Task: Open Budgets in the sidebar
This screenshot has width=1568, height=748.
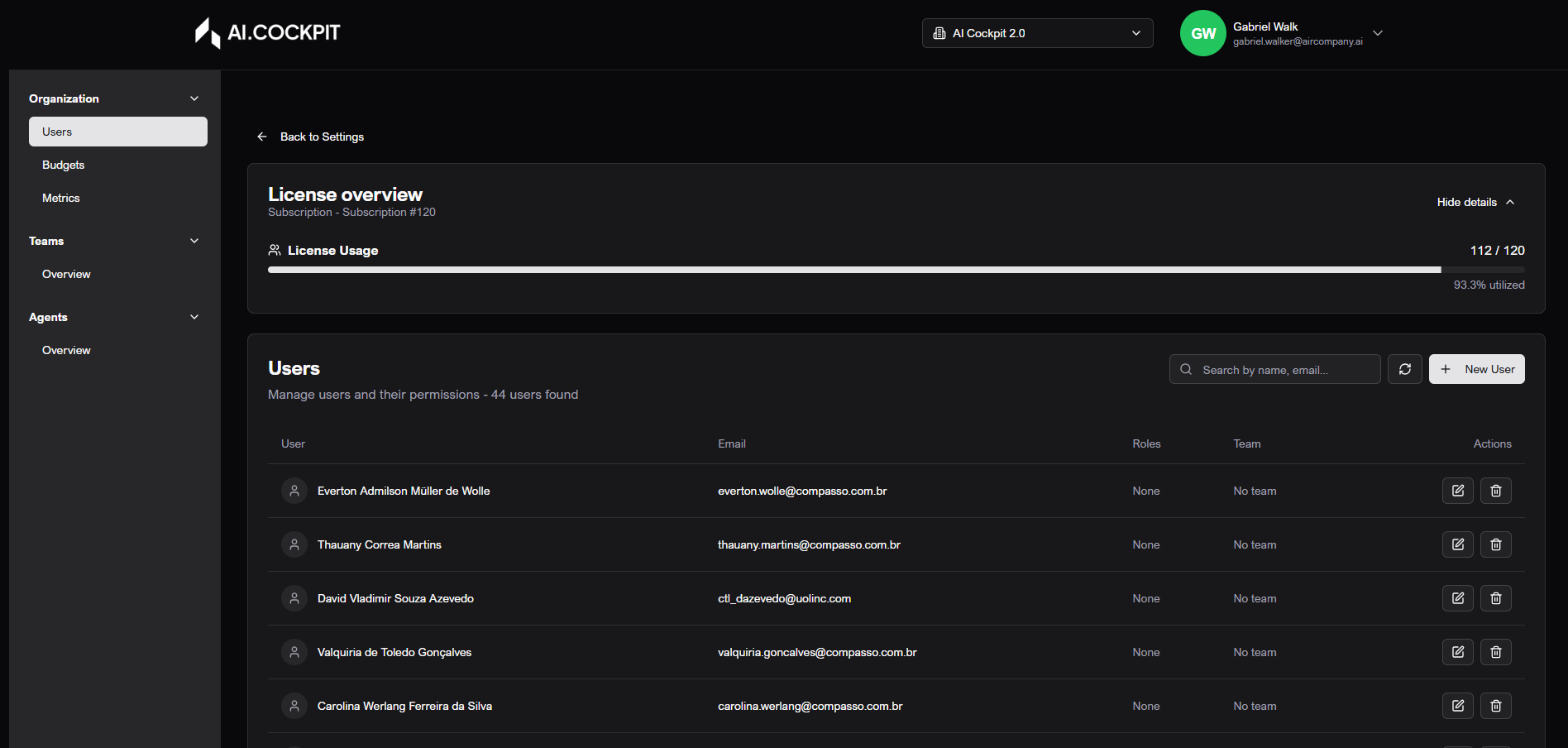Action: [64, 165]
